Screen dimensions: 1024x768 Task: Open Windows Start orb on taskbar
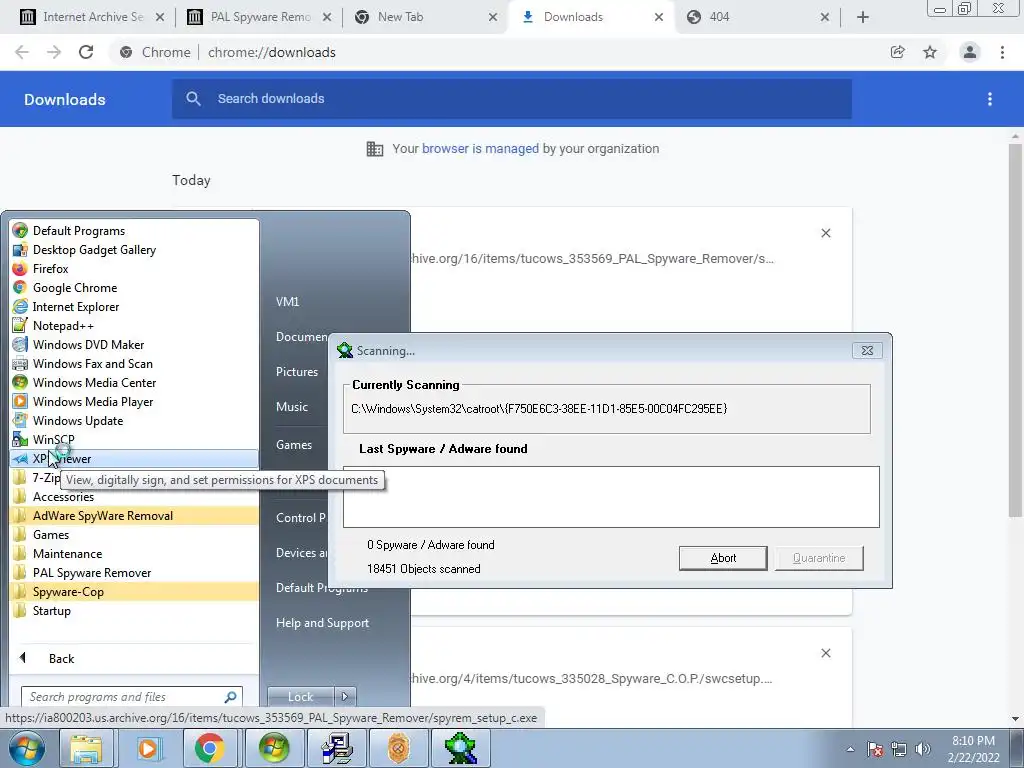tap(27, 748)
